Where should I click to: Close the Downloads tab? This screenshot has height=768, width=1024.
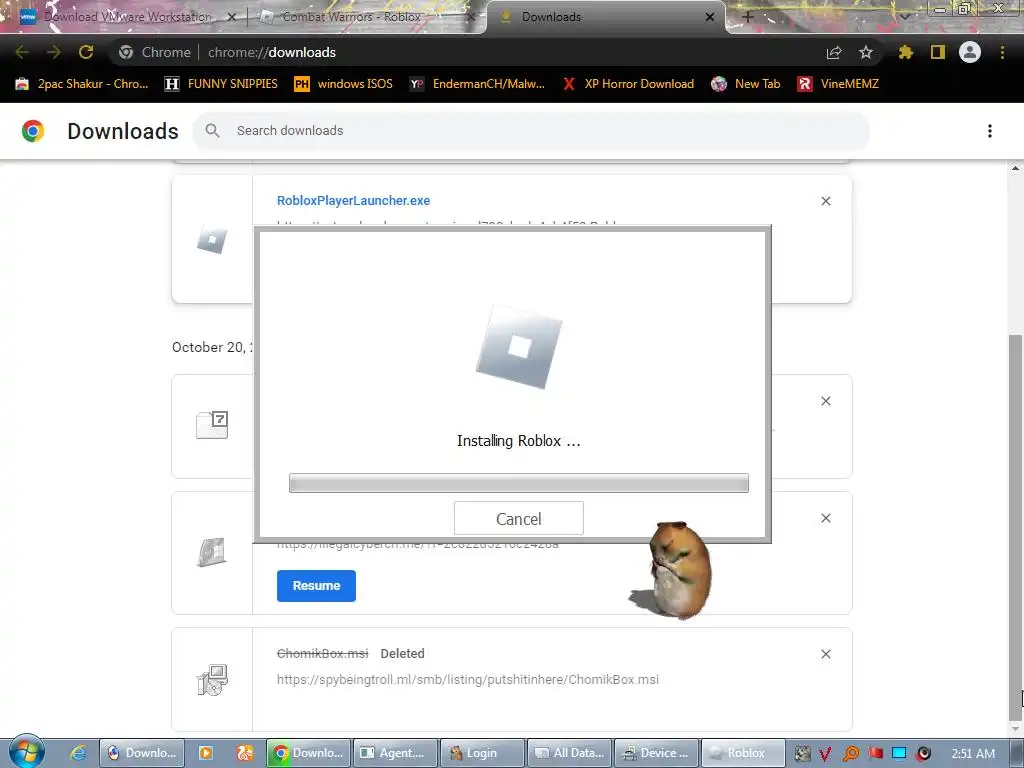[x=710, y=17]
